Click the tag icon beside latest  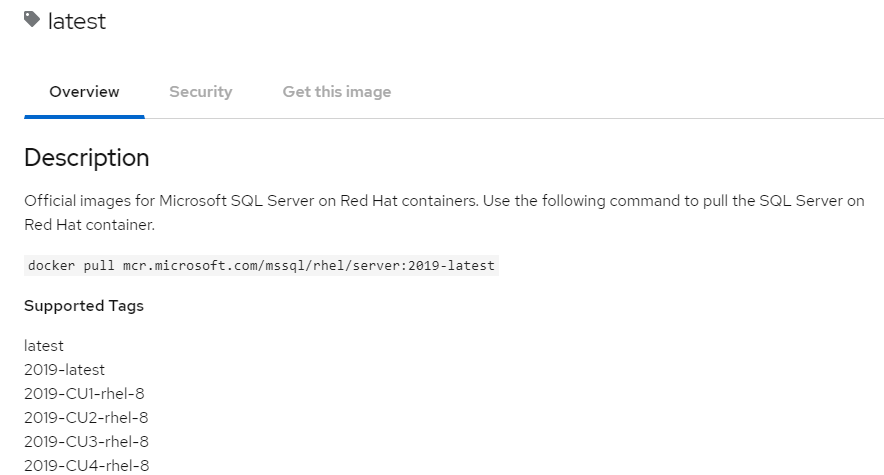(32, 20)
